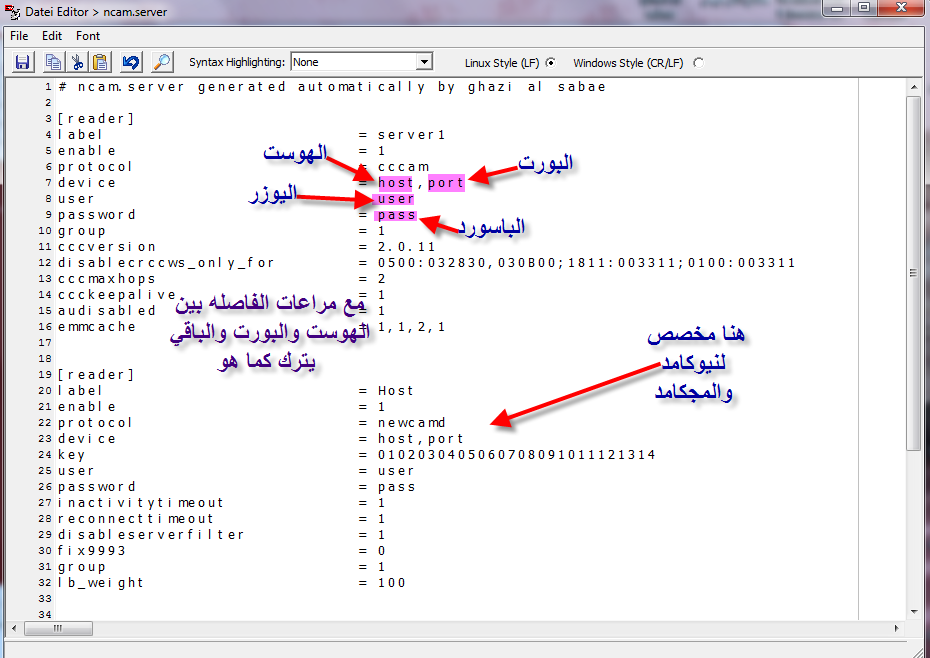Image resolution: width=930 pixels, height=658 pixels.
Task: Select Linux Style (LF) radio button
Action: click(550, 62)
